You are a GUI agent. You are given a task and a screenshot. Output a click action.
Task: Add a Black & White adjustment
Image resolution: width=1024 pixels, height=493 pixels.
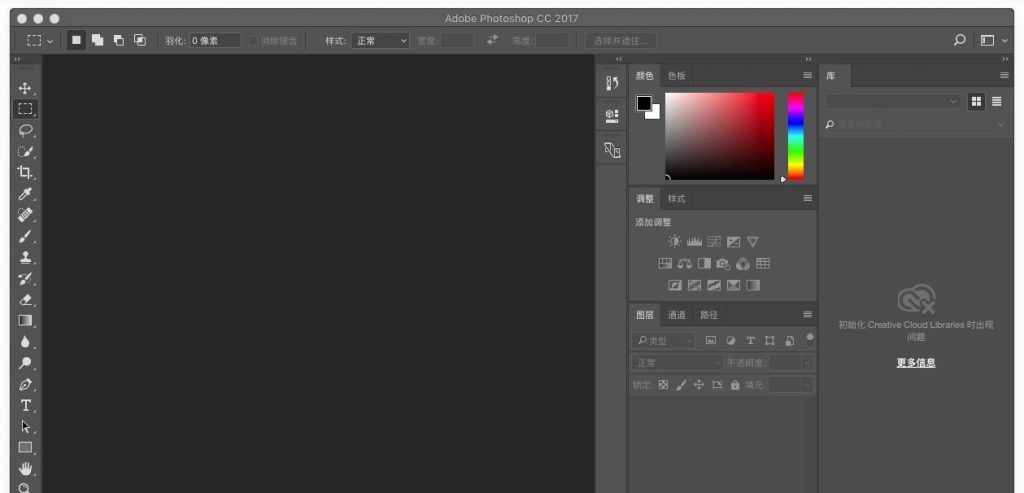pos(704,264)
